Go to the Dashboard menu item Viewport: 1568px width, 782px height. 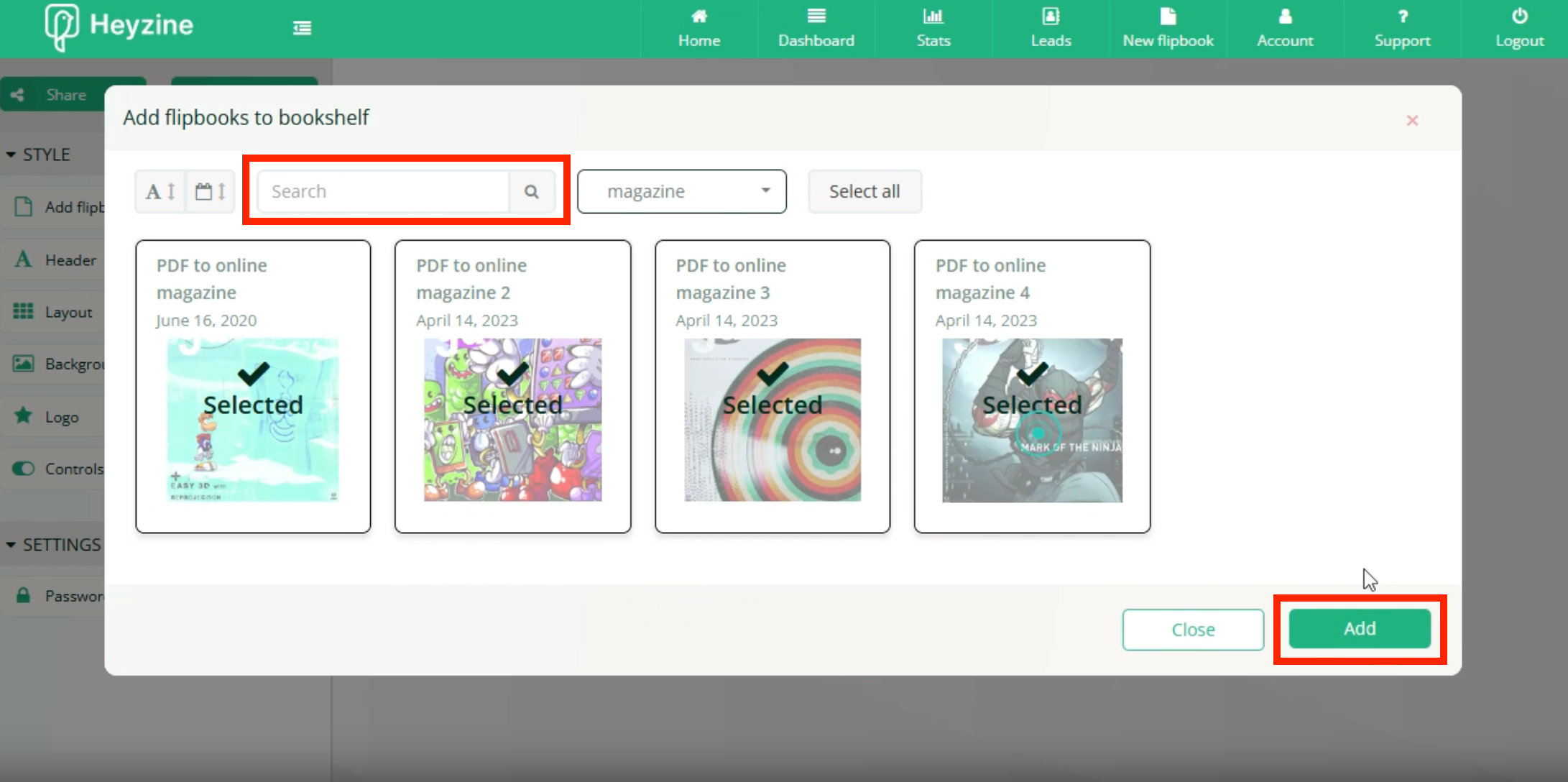[816, 29]
